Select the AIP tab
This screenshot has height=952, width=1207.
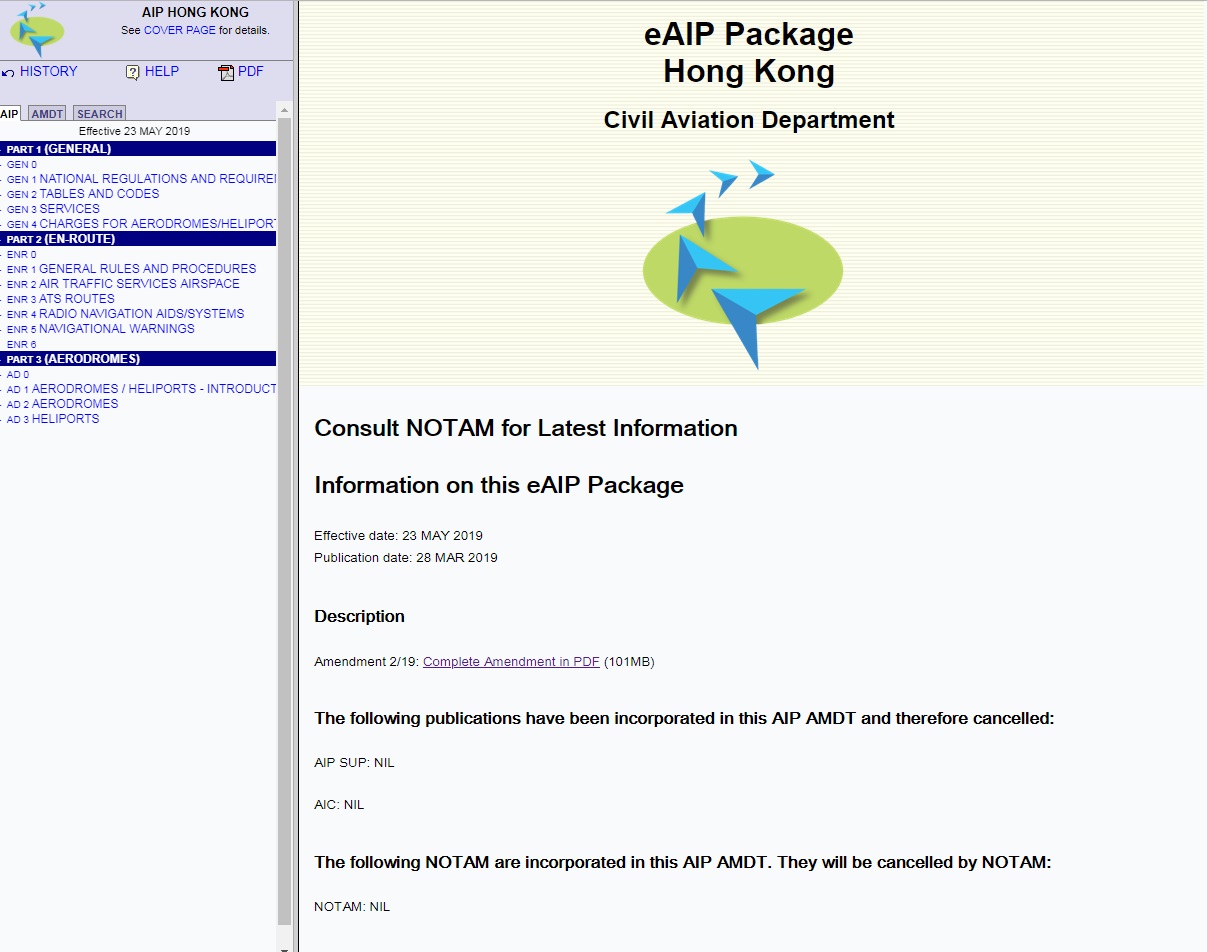tap(10, 113)
